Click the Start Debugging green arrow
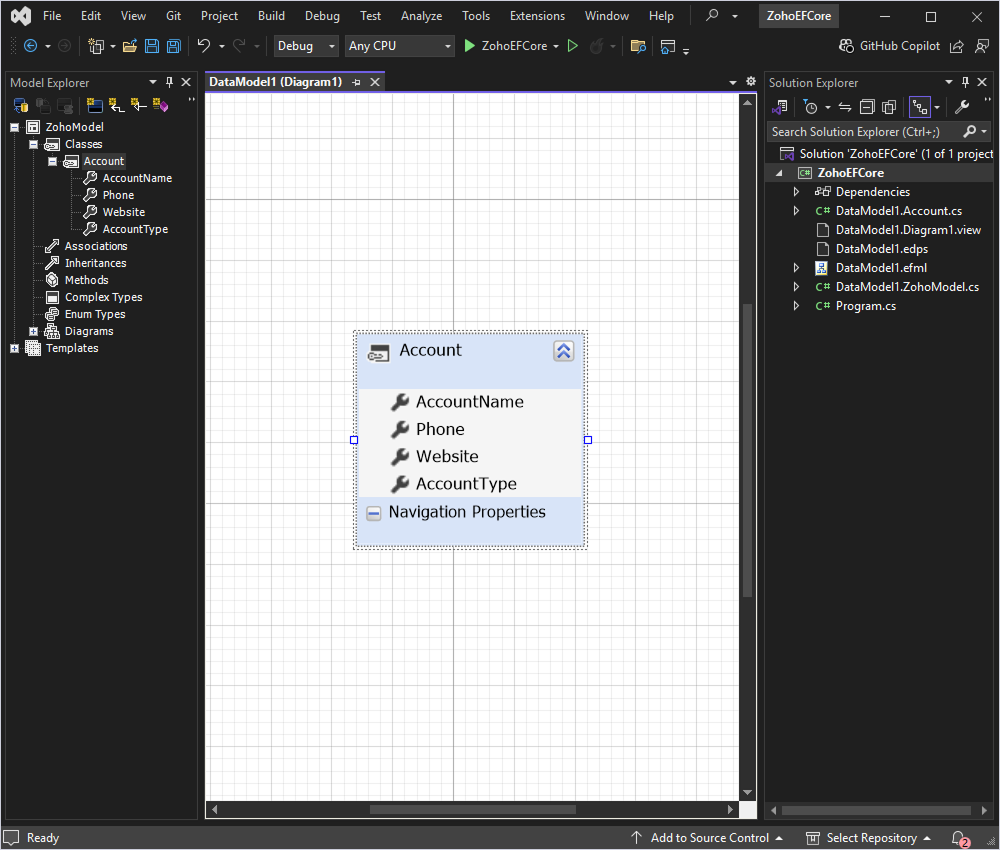Screen dimensions: 1000x850 coord(468,46)
